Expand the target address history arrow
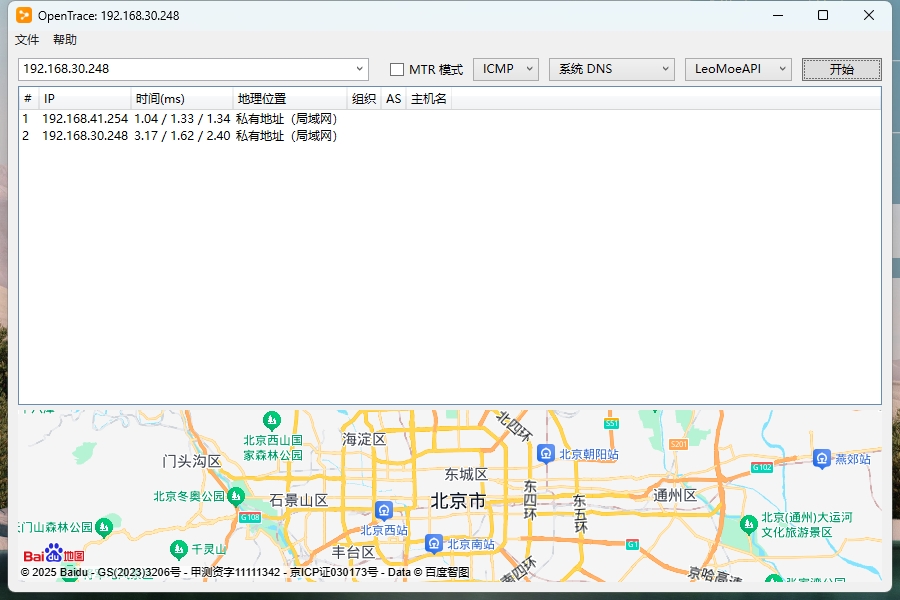900x600 pixels. click(x=360, y=69)
